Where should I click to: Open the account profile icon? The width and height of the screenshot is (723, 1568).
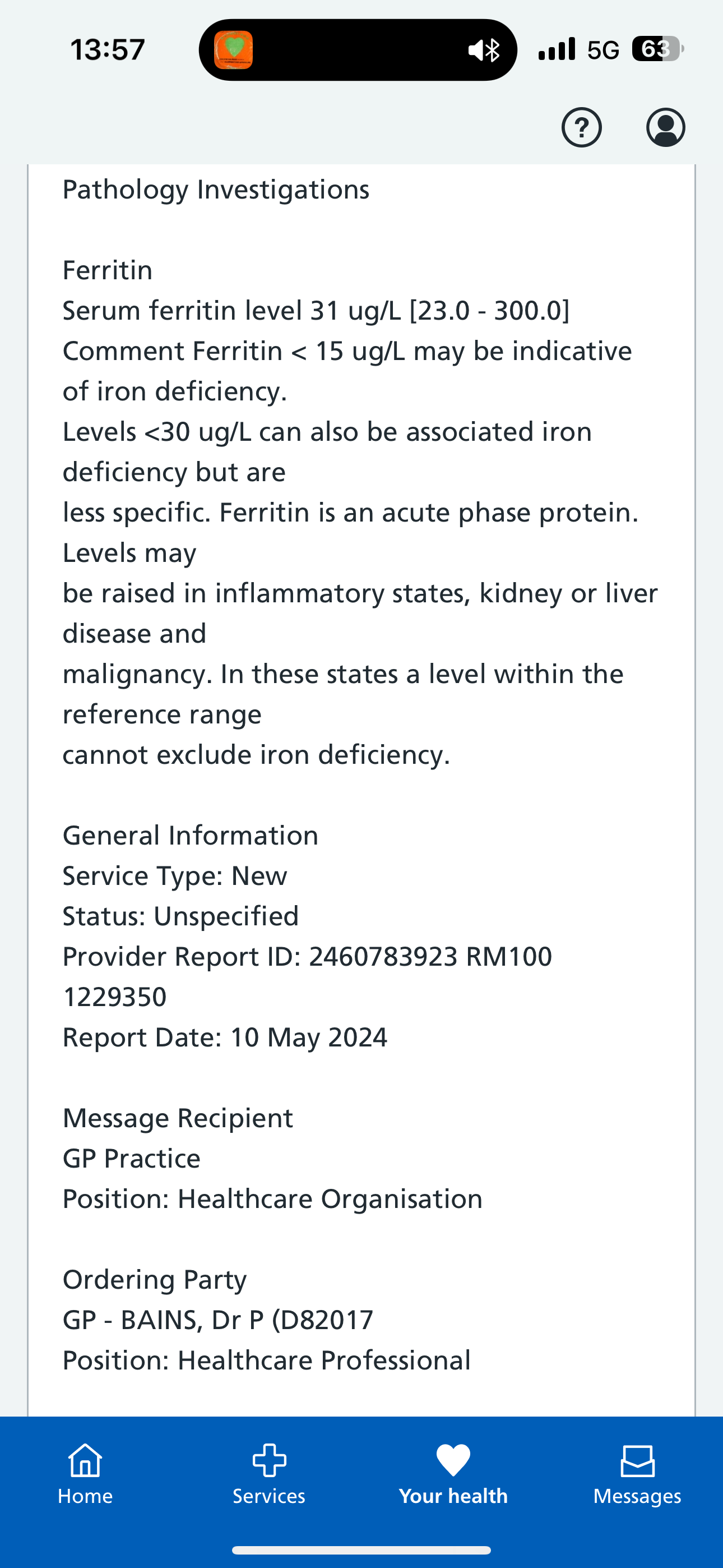click(665, 127)
